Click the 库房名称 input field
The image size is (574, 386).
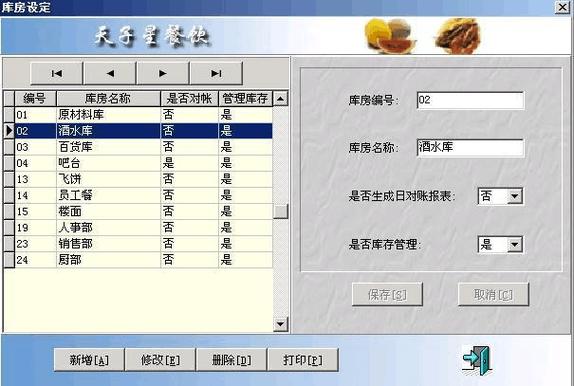(470, 148)
